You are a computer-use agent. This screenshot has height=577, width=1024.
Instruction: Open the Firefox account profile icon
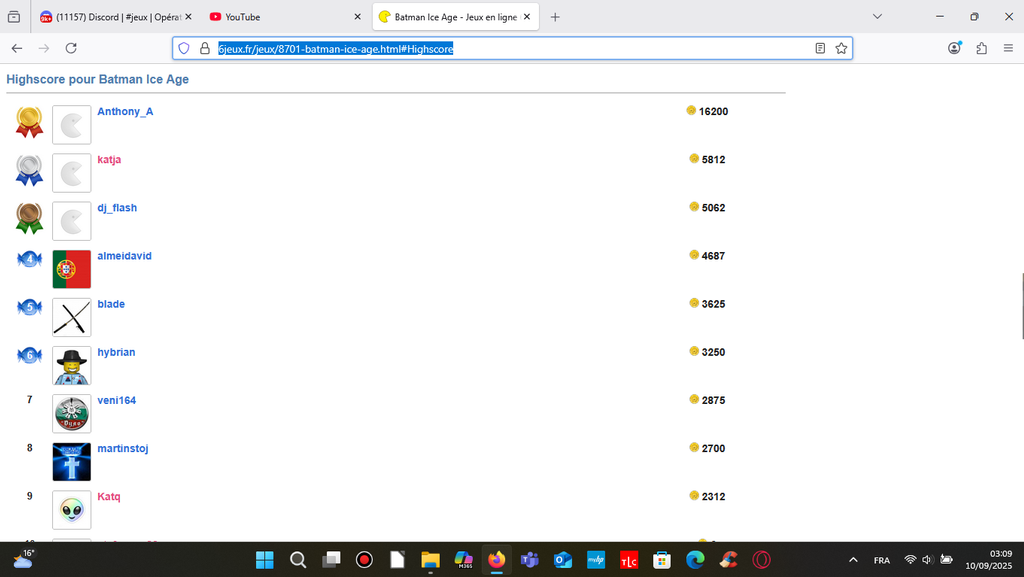[954, 48]
